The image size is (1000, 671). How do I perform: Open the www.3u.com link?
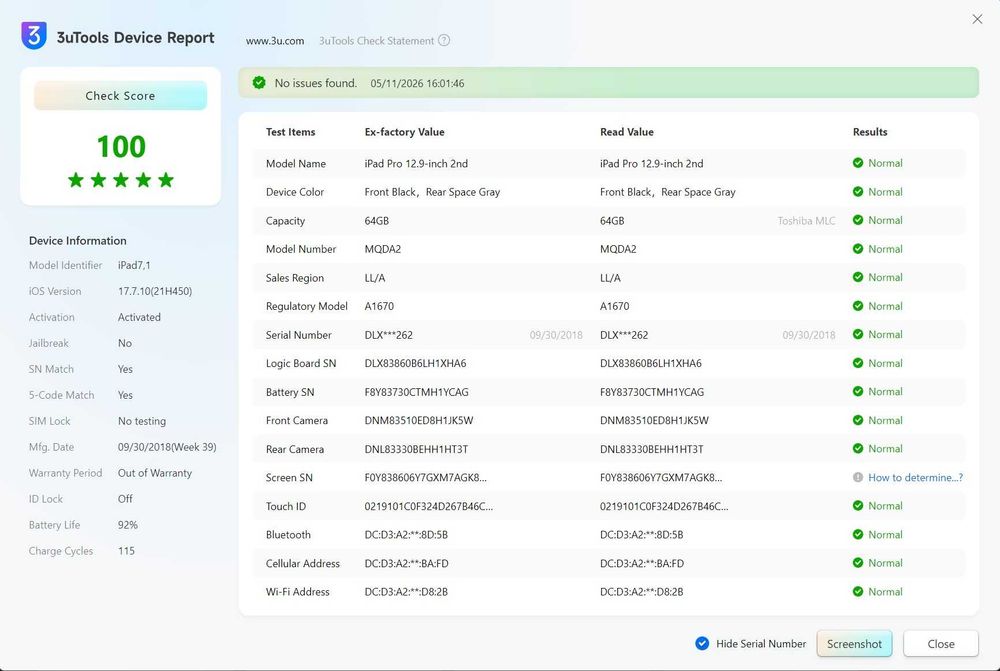pos(275,41)
